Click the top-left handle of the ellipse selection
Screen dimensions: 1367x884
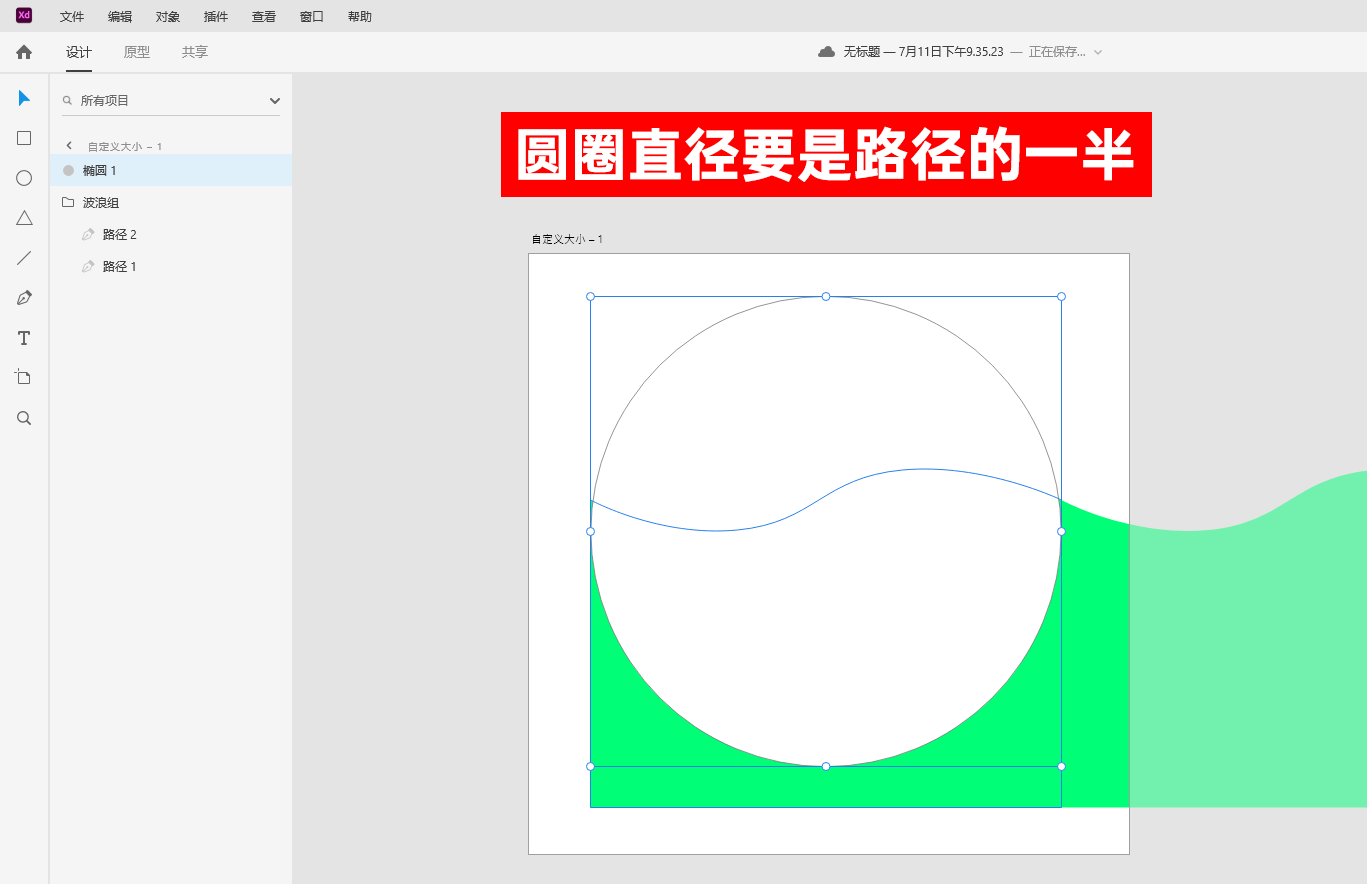click(590, 296)
